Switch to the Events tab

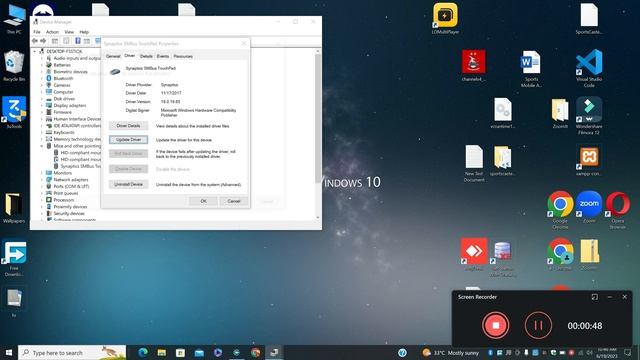[163, 56]
